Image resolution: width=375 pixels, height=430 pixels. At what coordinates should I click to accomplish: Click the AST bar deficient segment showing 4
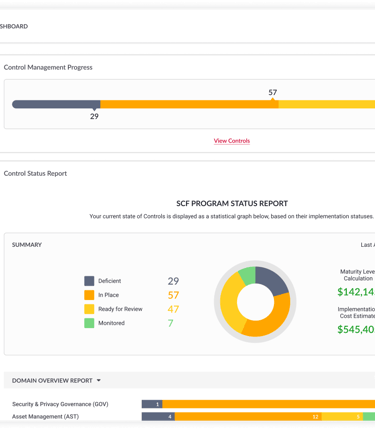pos(158,416)
